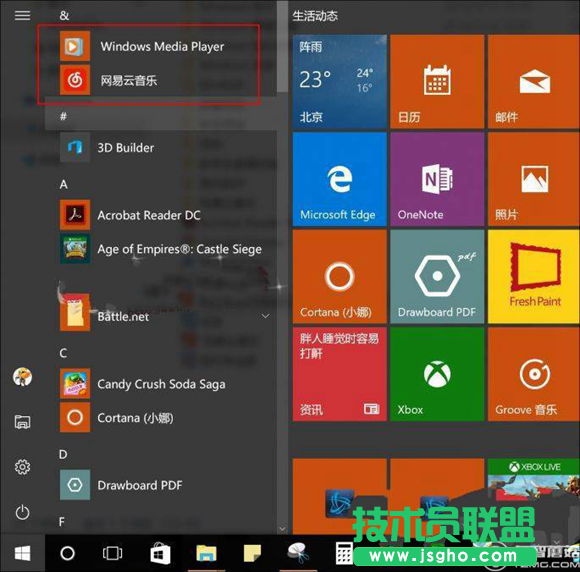Open the Groove 音乐 tile

pyautogui.click(x=534, y=374)
